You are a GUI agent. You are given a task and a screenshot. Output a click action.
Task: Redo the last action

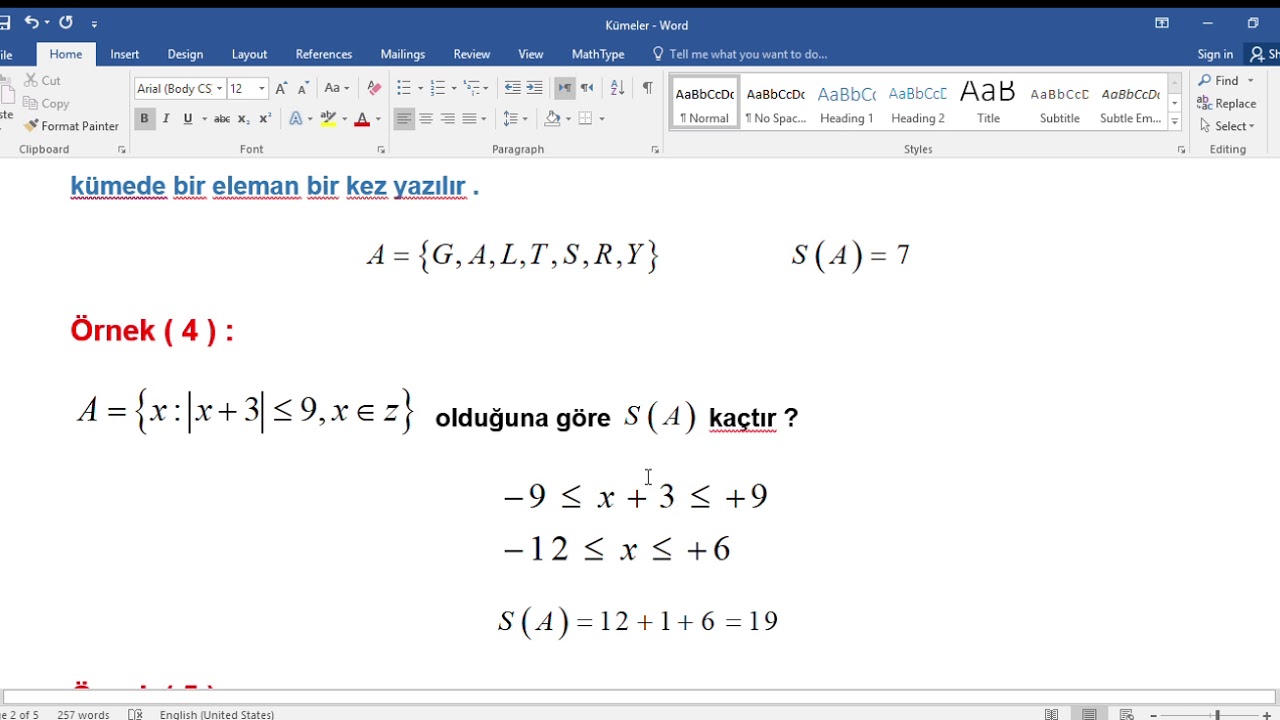click(66, 22)
